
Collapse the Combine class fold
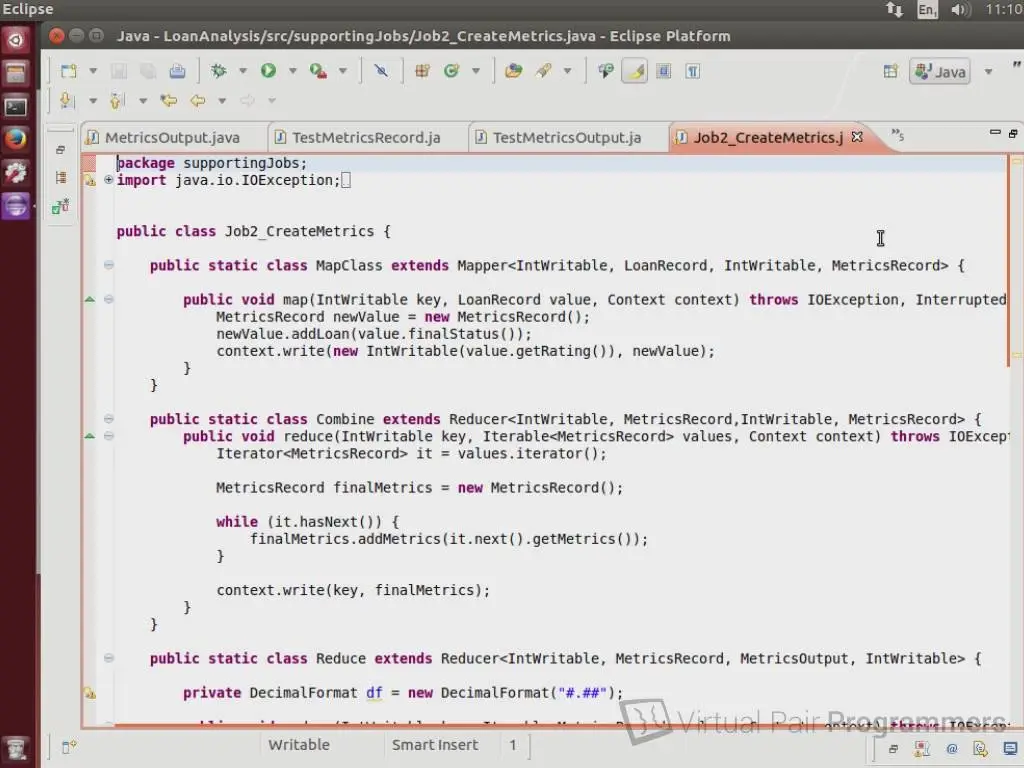pos(108,419)
